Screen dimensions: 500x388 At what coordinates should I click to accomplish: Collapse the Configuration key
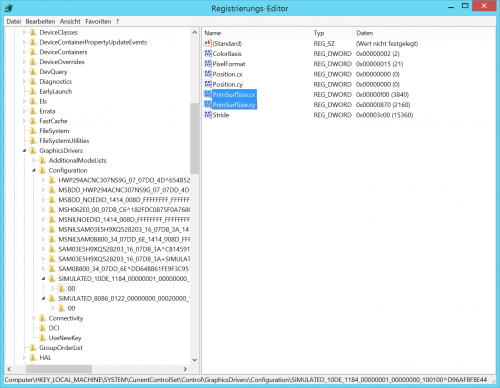(x=34, y=170)
